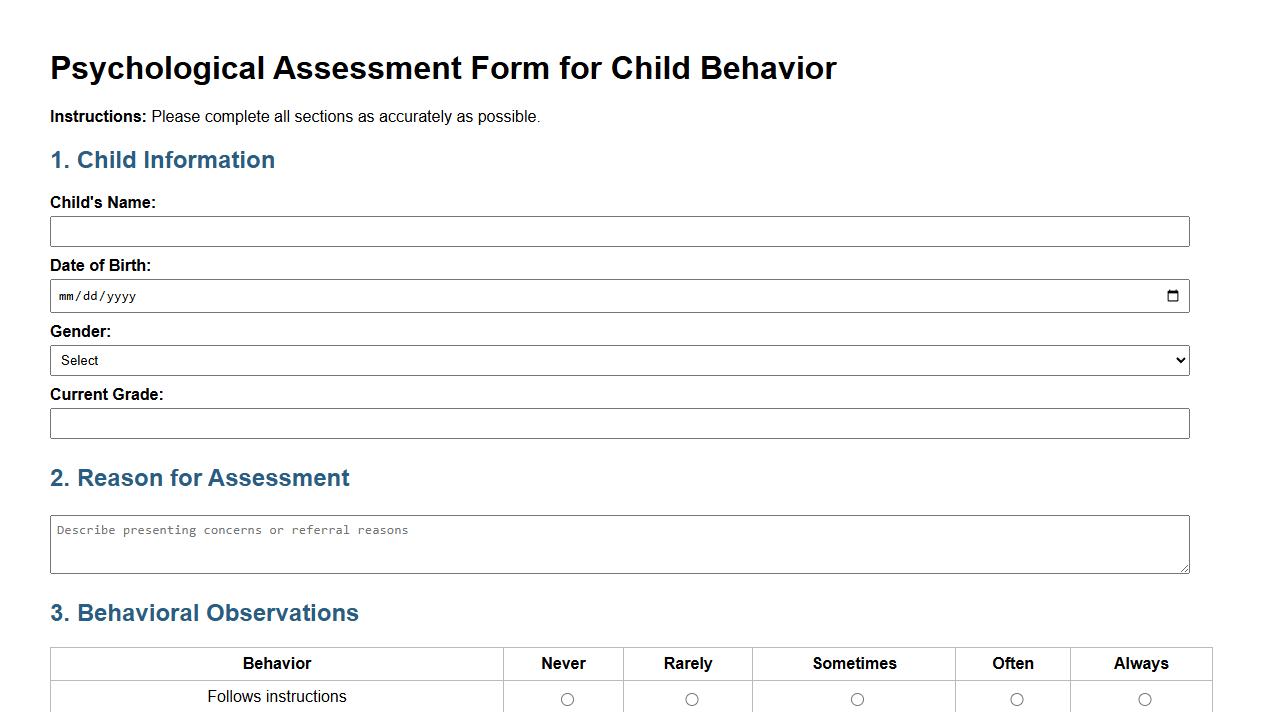Click the Child's Name input field

coord(620,231)
